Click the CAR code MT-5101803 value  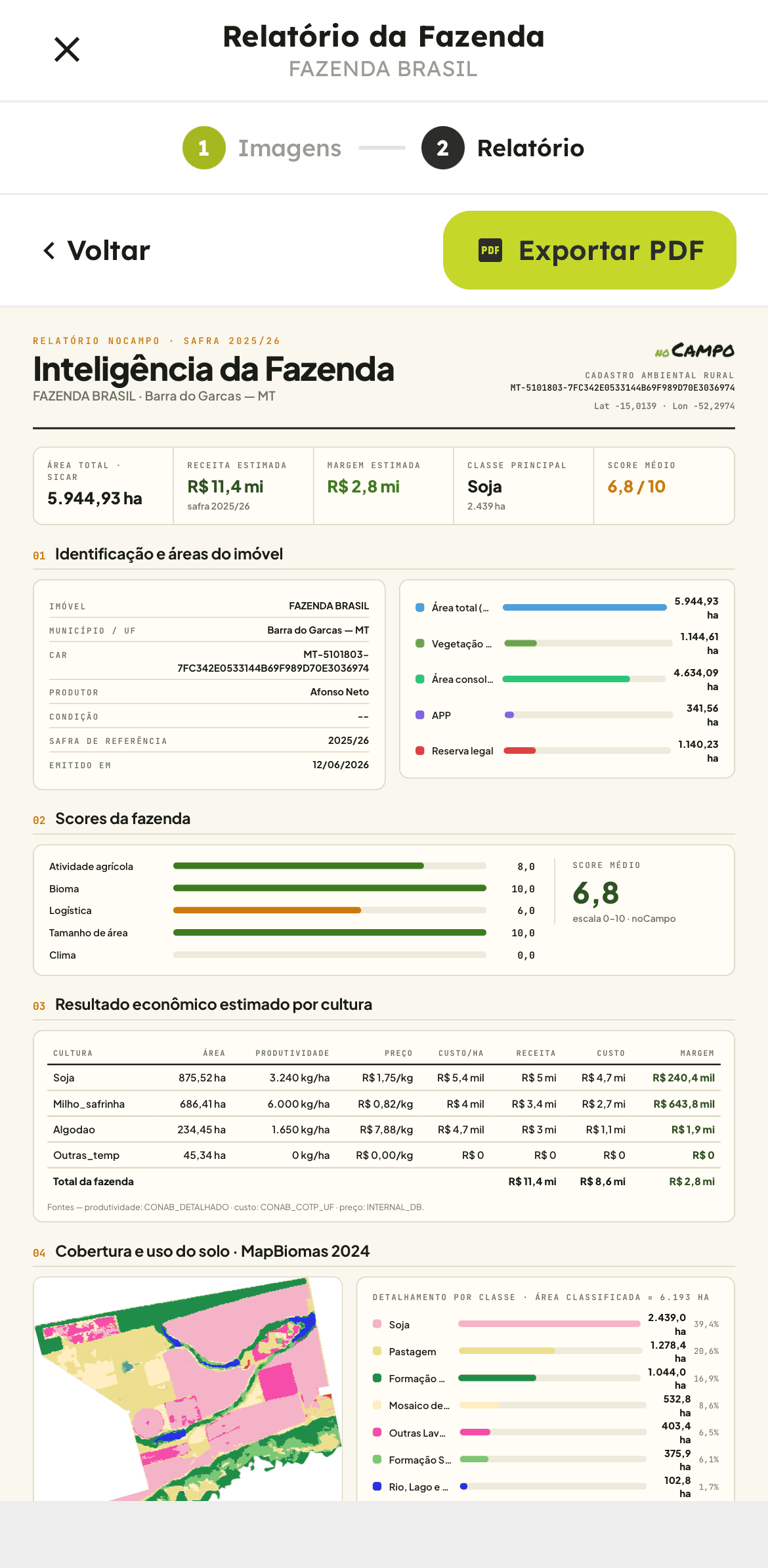[x=273, y=661]
